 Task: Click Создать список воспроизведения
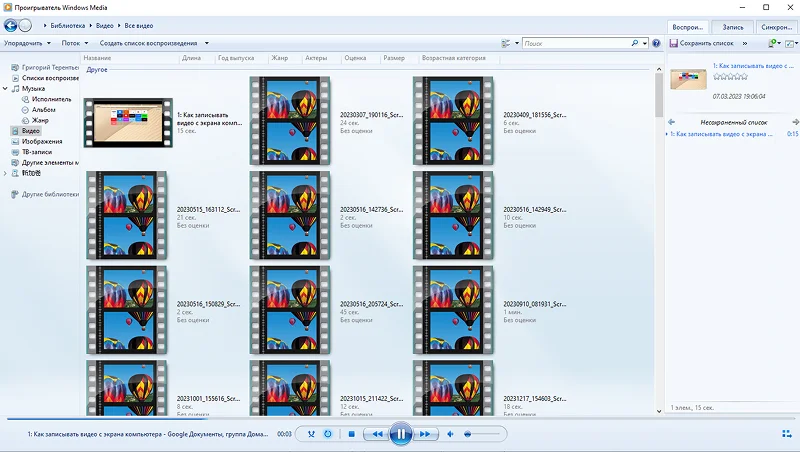[x=148, y=43]
